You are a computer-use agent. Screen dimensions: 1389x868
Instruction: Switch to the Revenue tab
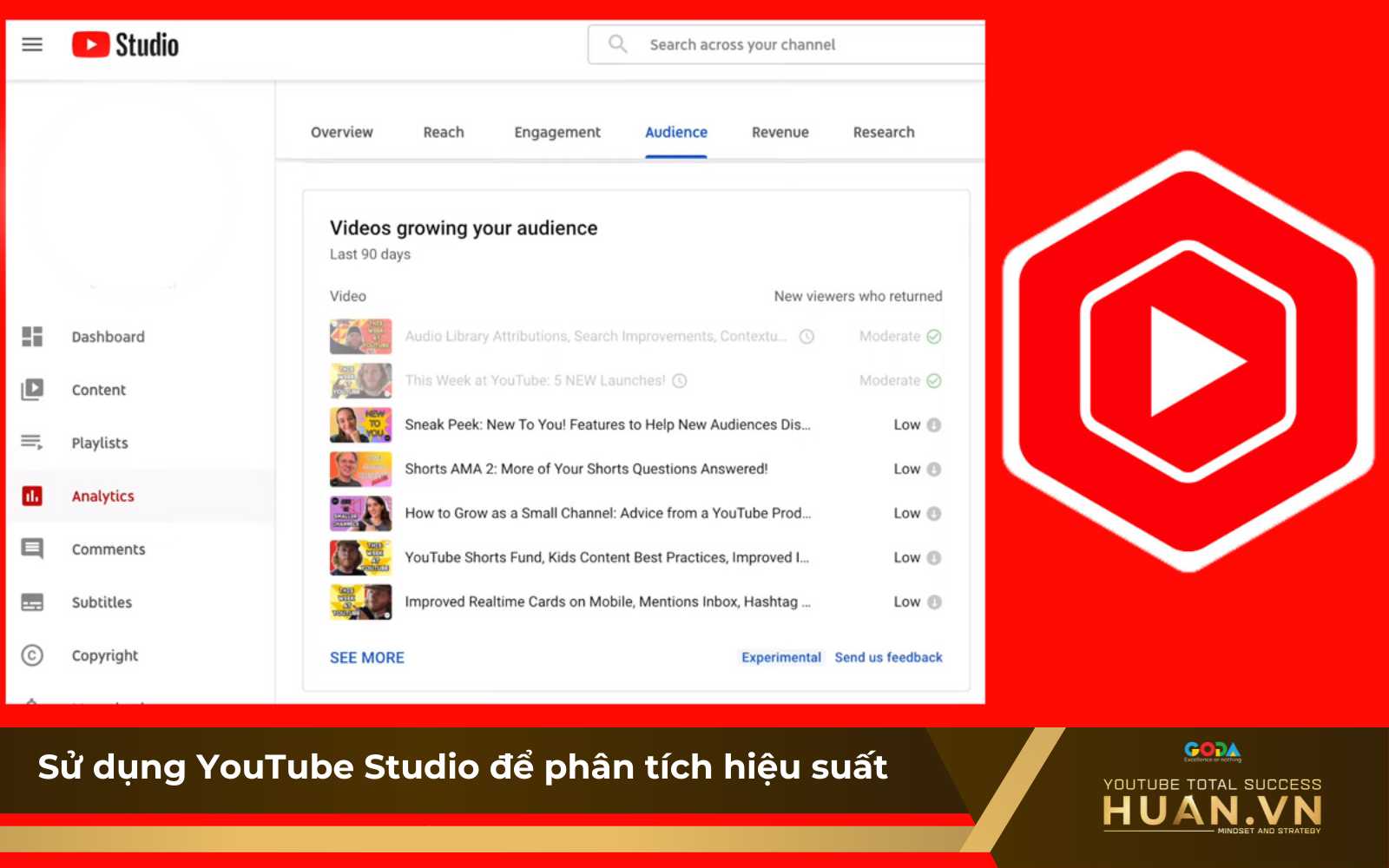click(x=780, y=132)
